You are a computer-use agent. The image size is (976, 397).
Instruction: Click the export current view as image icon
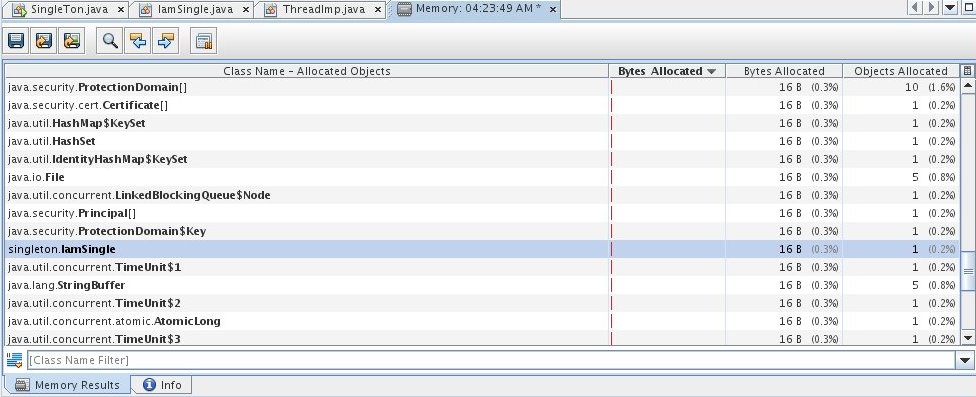point(72,41)
